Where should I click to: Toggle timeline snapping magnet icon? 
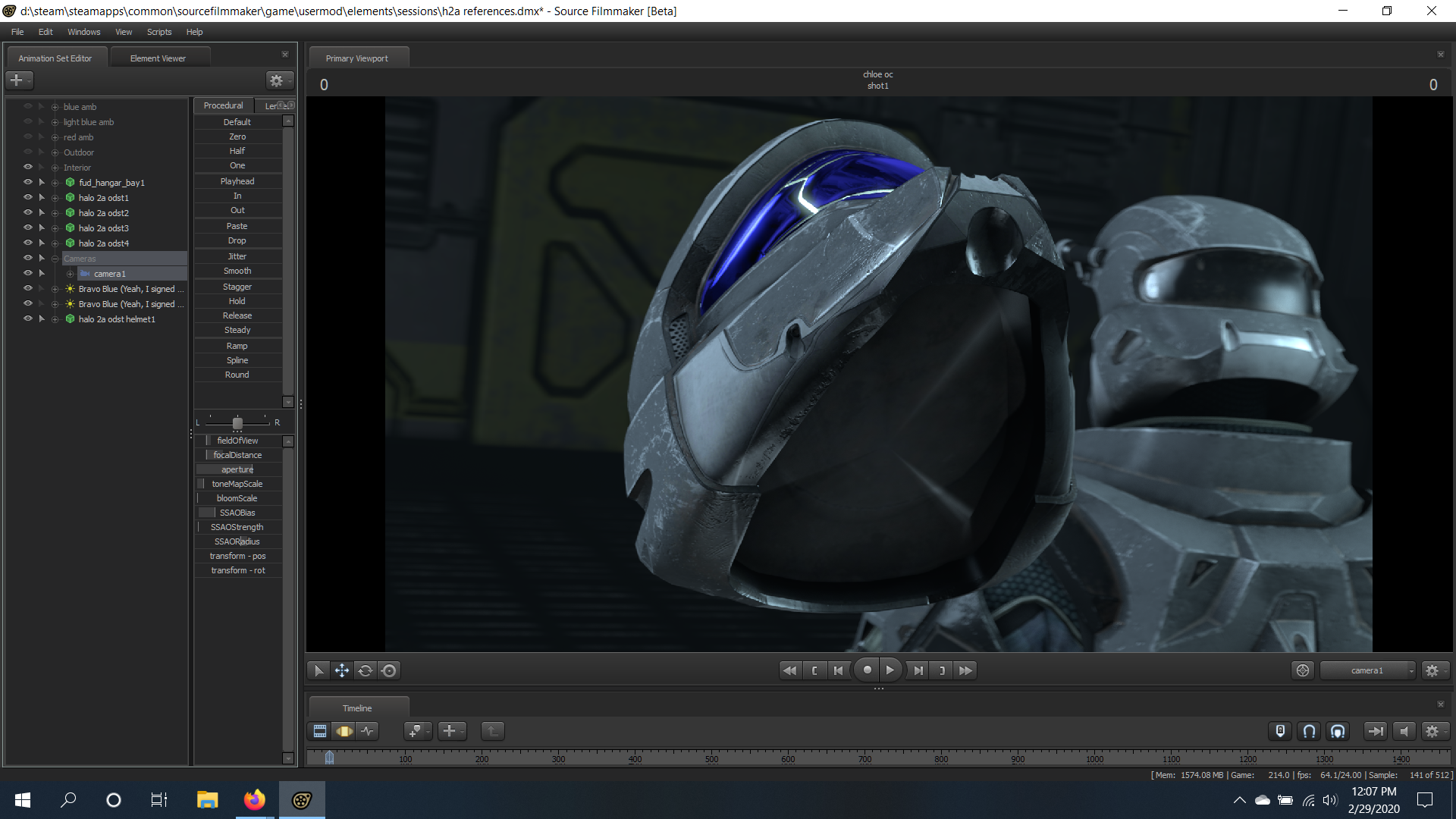click(x=1309, y=731)
